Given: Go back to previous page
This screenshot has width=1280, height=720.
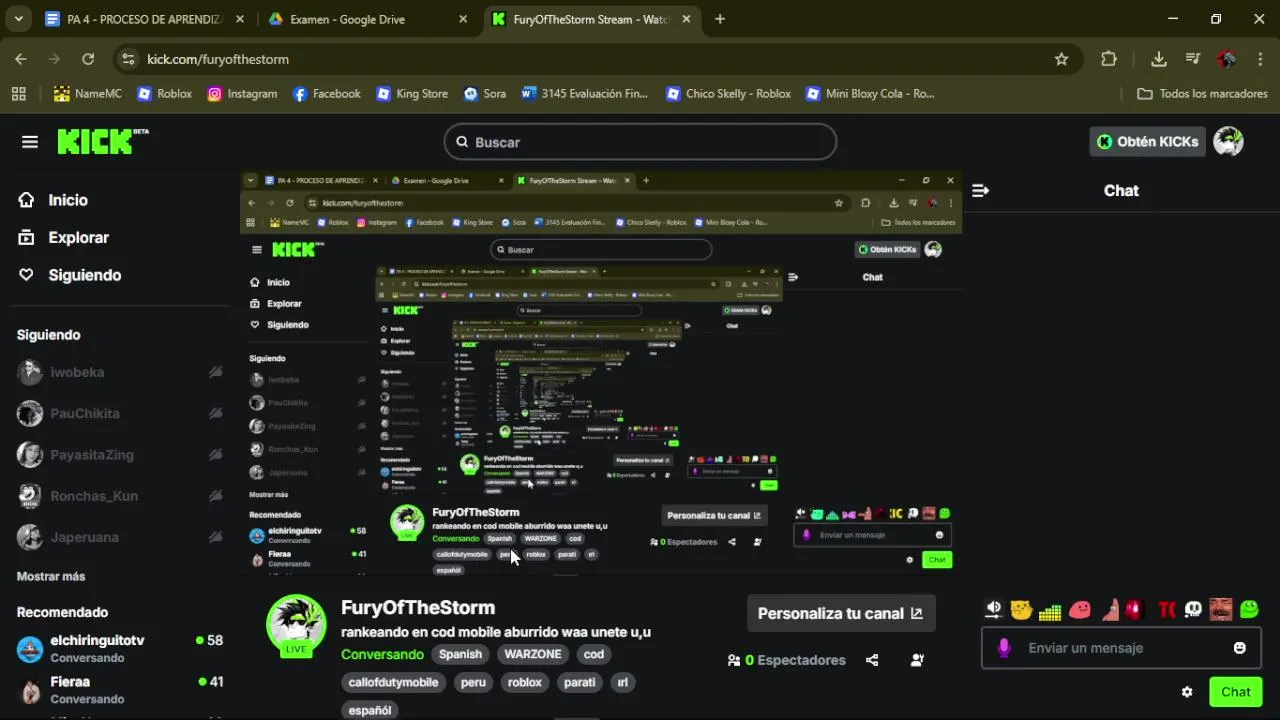Looking at the screenshot, I should coord(21,59).
